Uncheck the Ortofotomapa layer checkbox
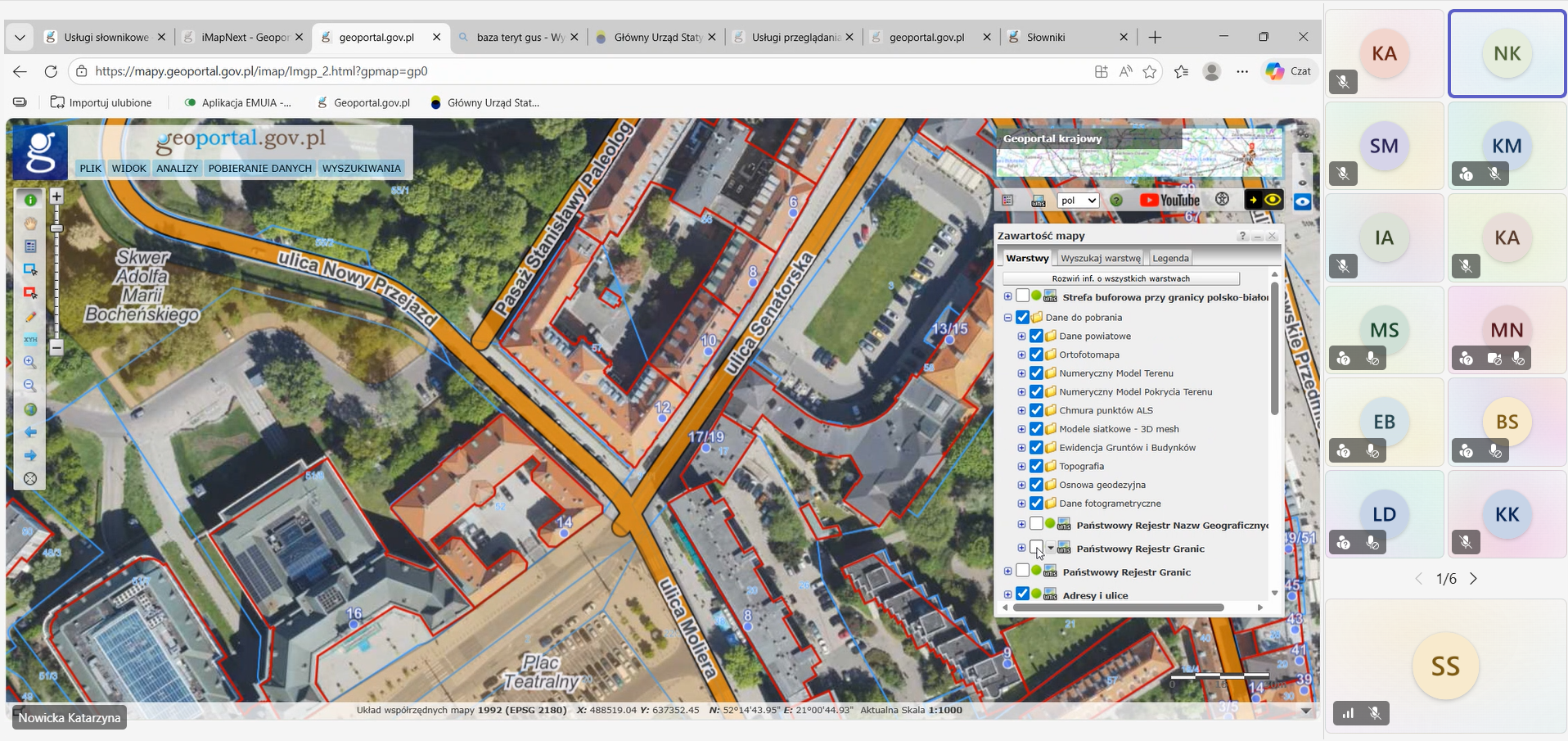1568x741 pixels. (1036, 355)
